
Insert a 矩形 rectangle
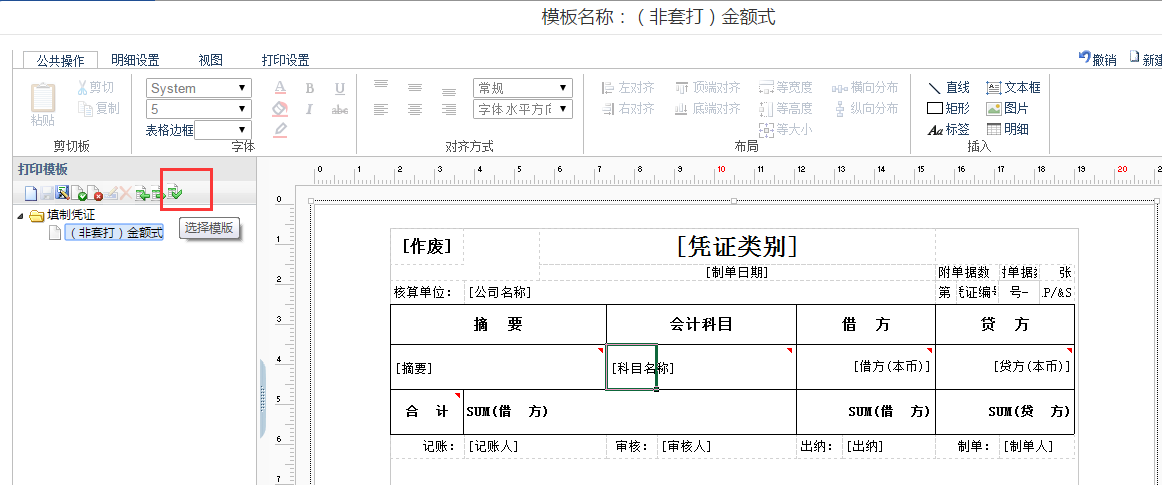coord(949,108)
